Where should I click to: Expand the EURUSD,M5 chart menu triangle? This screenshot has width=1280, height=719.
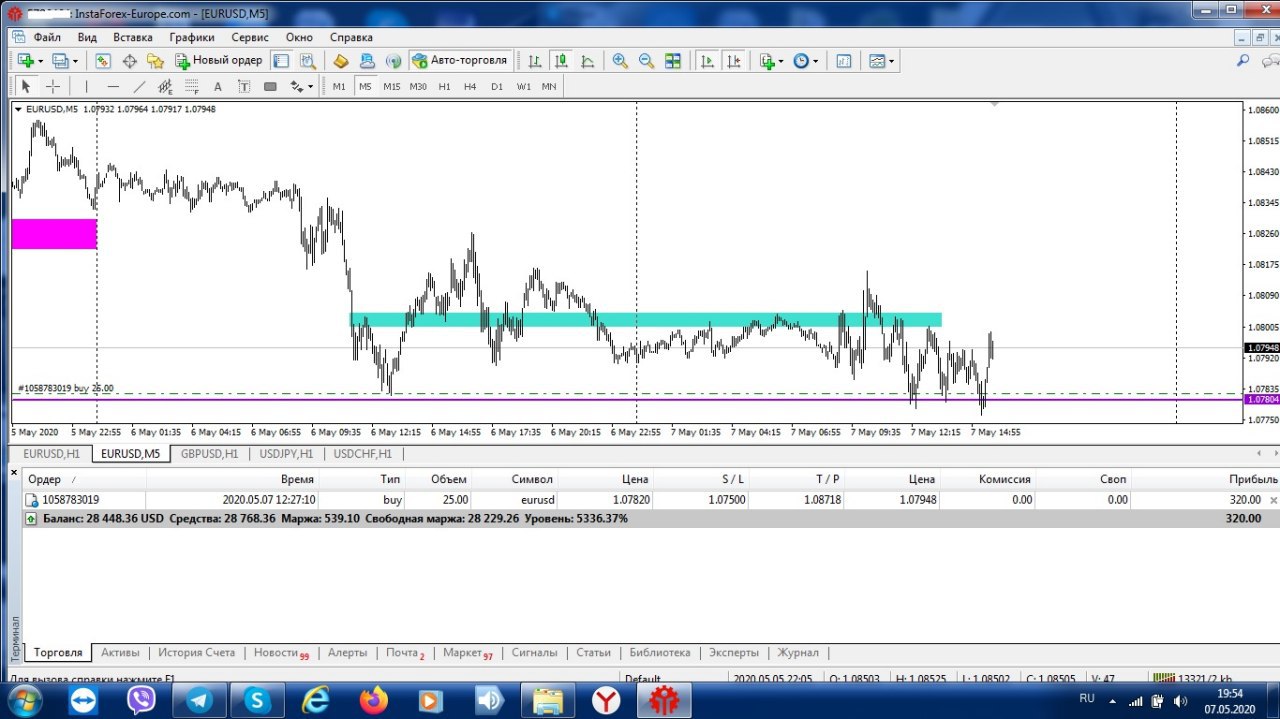coord(18,109)
